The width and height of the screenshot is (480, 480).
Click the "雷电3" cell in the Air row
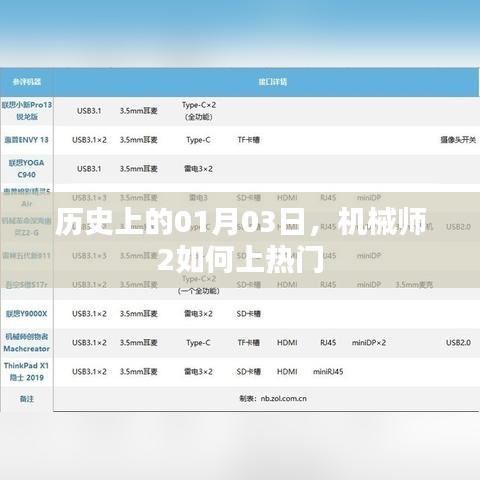click(199, 198)
